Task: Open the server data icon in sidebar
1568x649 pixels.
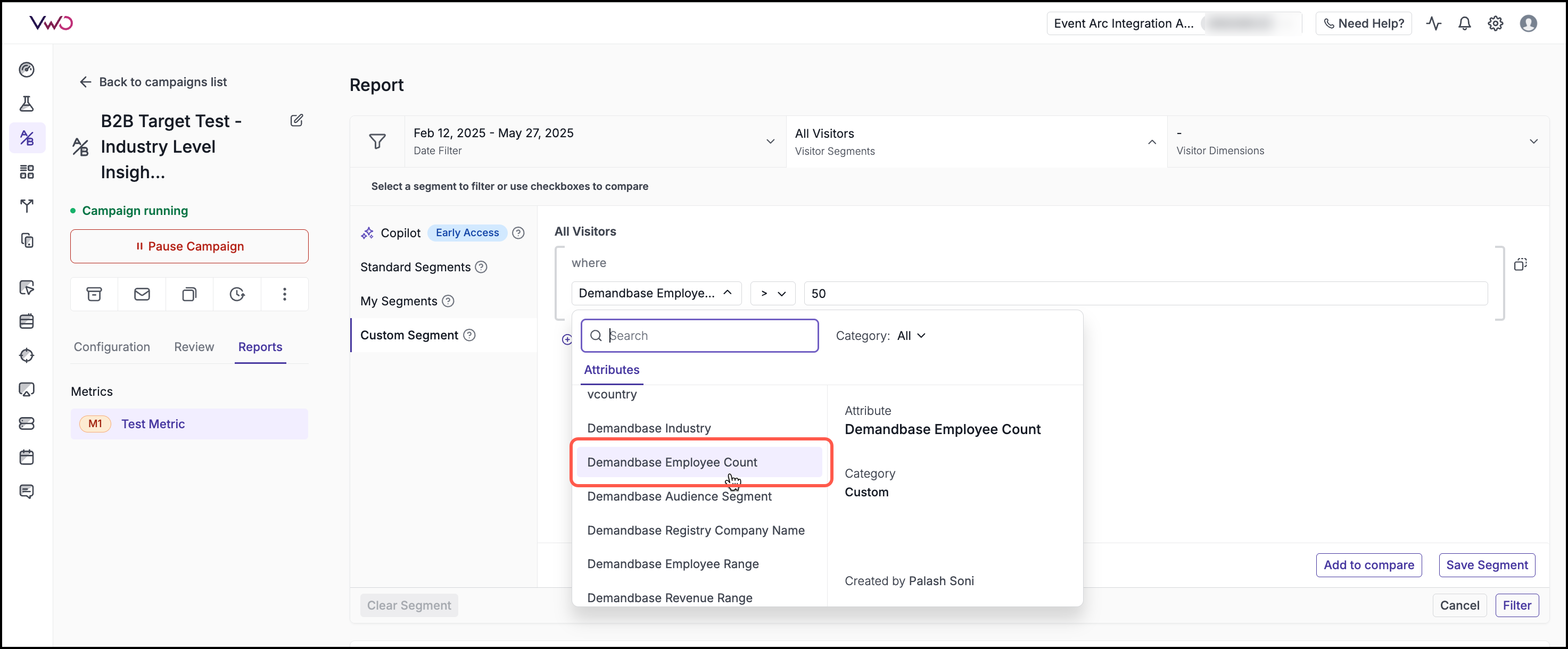Action: pos(27,423)
